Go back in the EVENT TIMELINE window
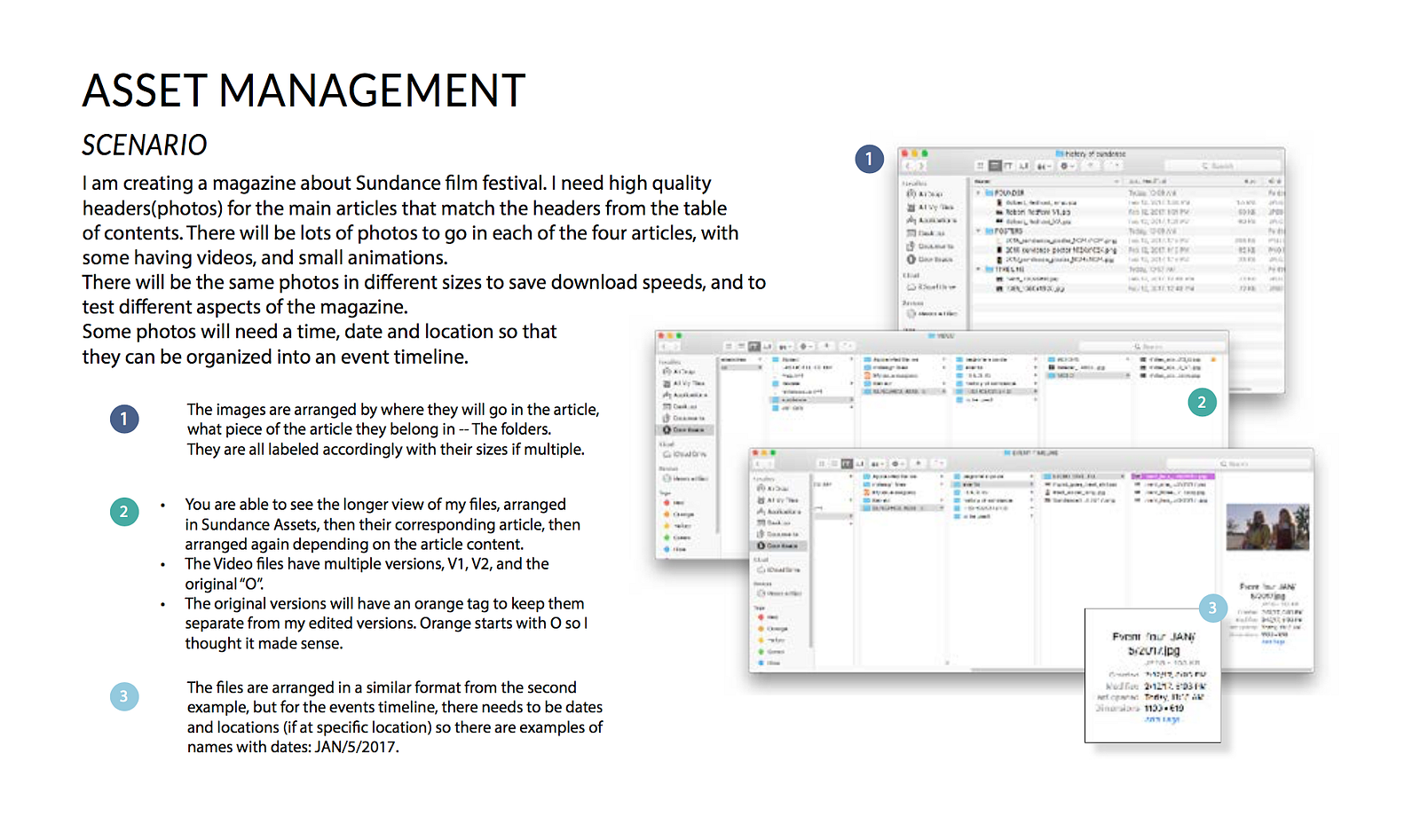Viewport: 1420px width, 840px height. [x=759, y=464]
